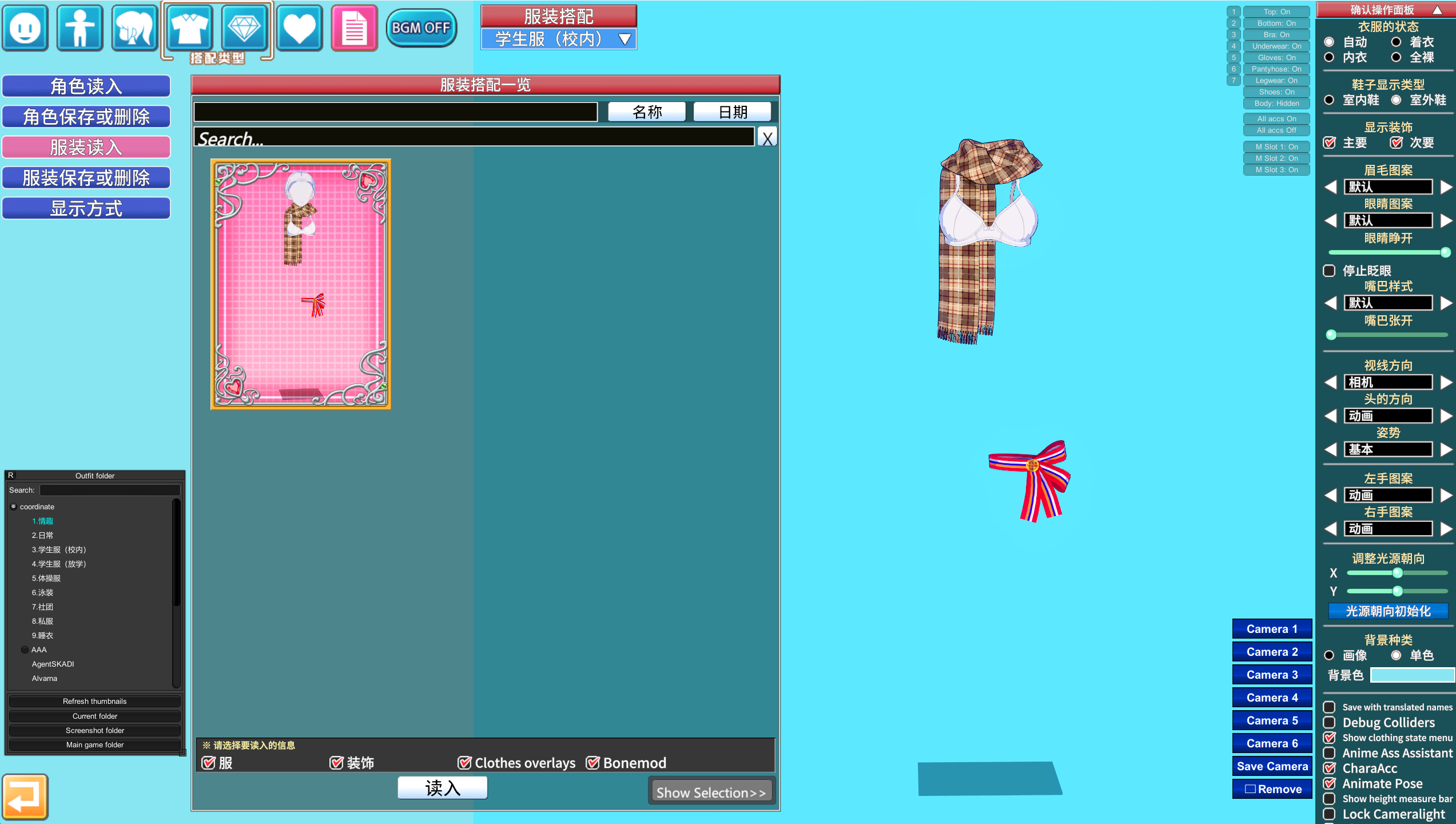Viewport: 1456px width, 824px height.
Task: Open the accessories diamond icon
Action: tap(244, 28)
